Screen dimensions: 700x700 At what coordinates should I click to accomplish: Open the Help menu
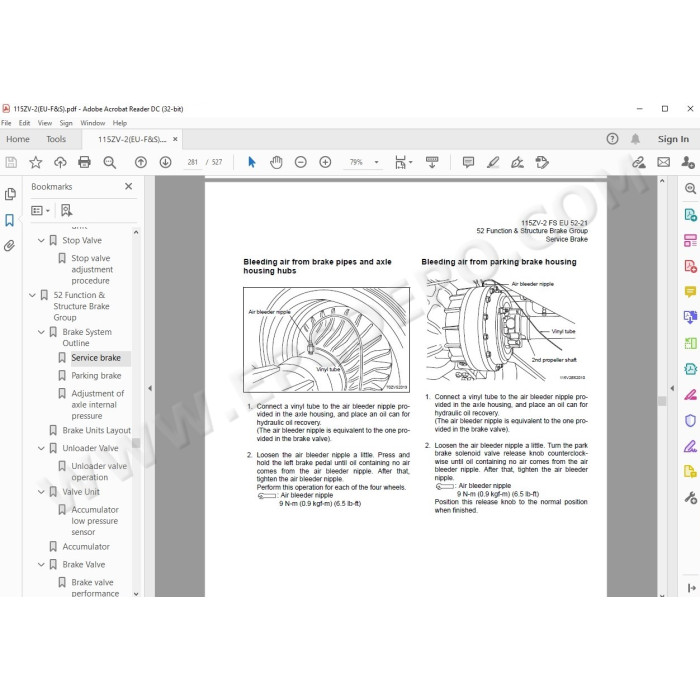[120, 123]
